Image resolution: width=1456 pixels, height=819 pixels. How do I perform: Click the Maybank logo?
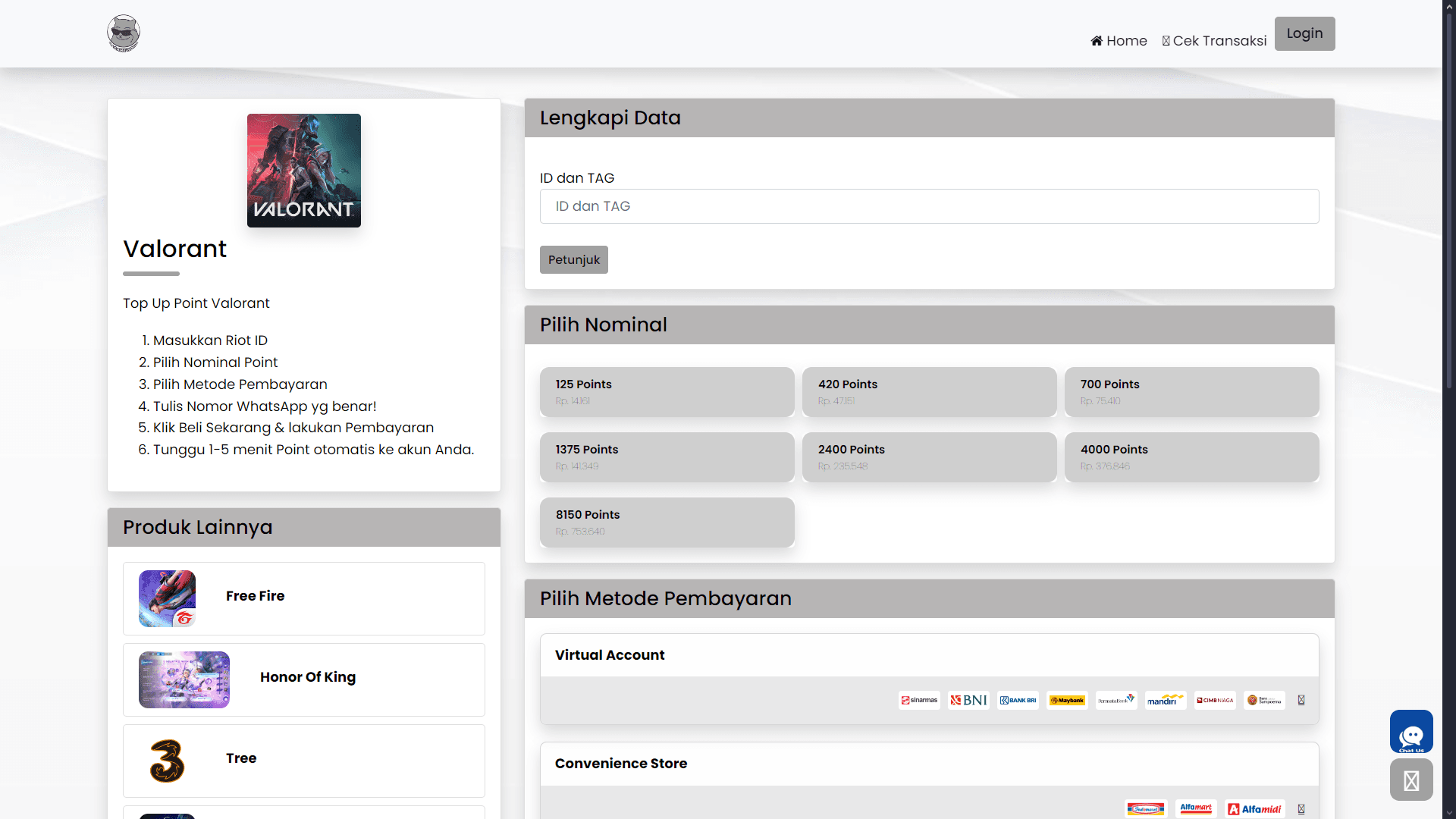(1067, 700)
